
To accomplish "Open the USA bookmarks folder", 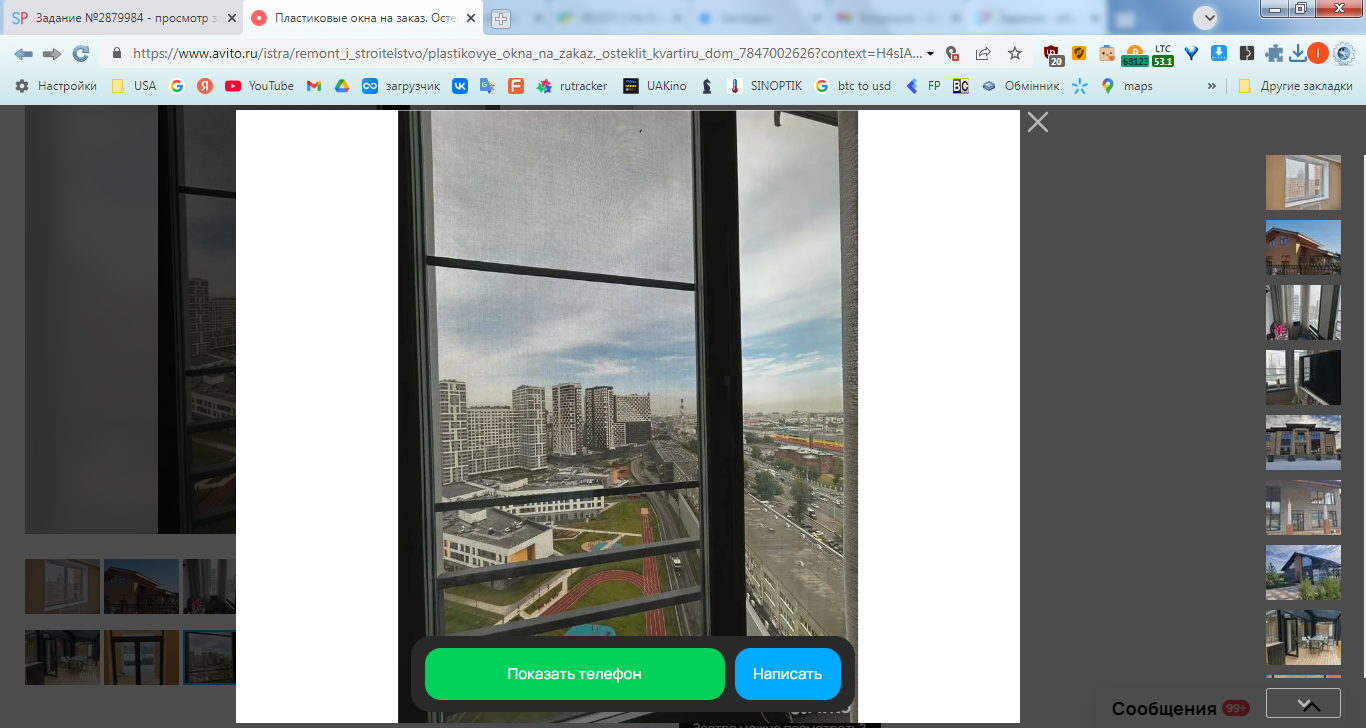I will coord(134,86).
